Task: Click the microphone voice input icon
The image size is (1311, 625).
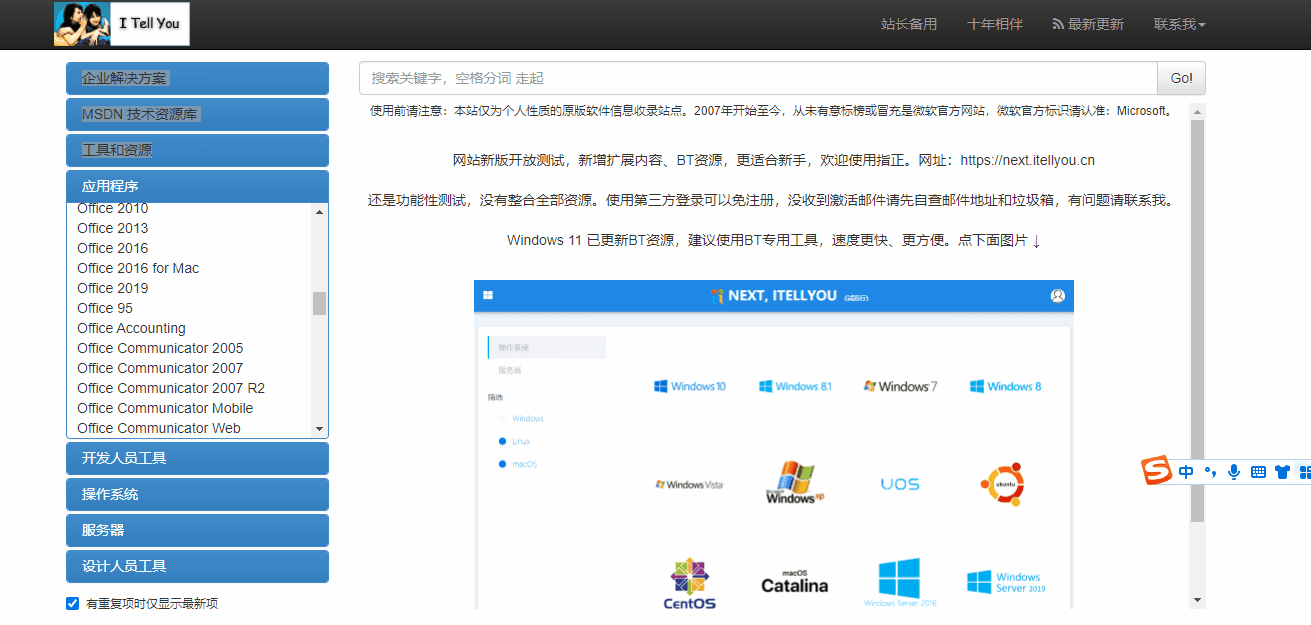Action: [1234, 472]
